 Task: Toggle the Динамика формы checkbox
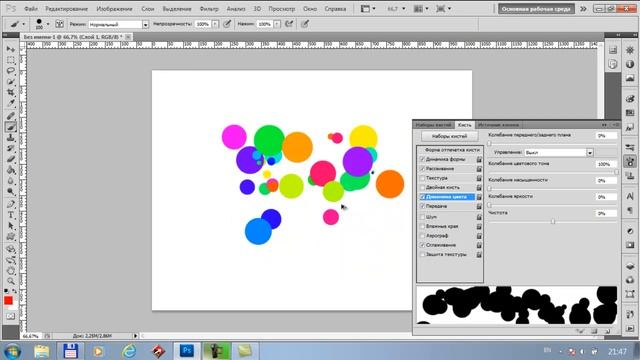point(422,159)
